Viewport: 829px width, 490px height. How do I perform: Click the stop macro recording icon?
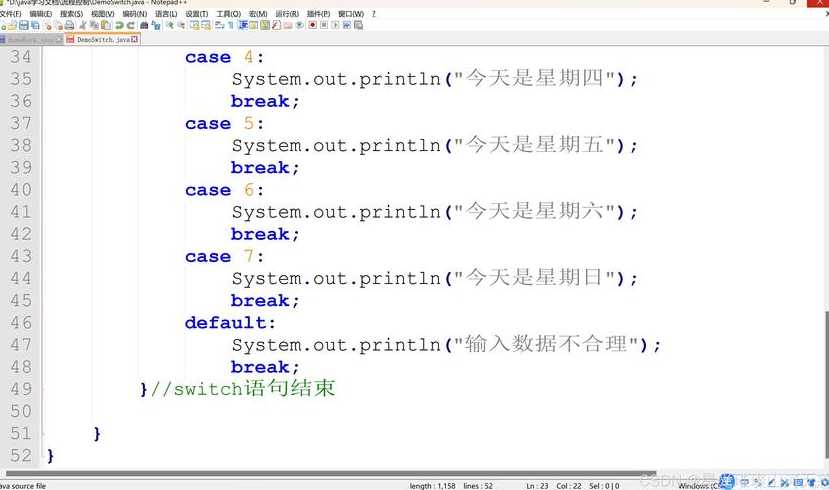click(324, 25)
